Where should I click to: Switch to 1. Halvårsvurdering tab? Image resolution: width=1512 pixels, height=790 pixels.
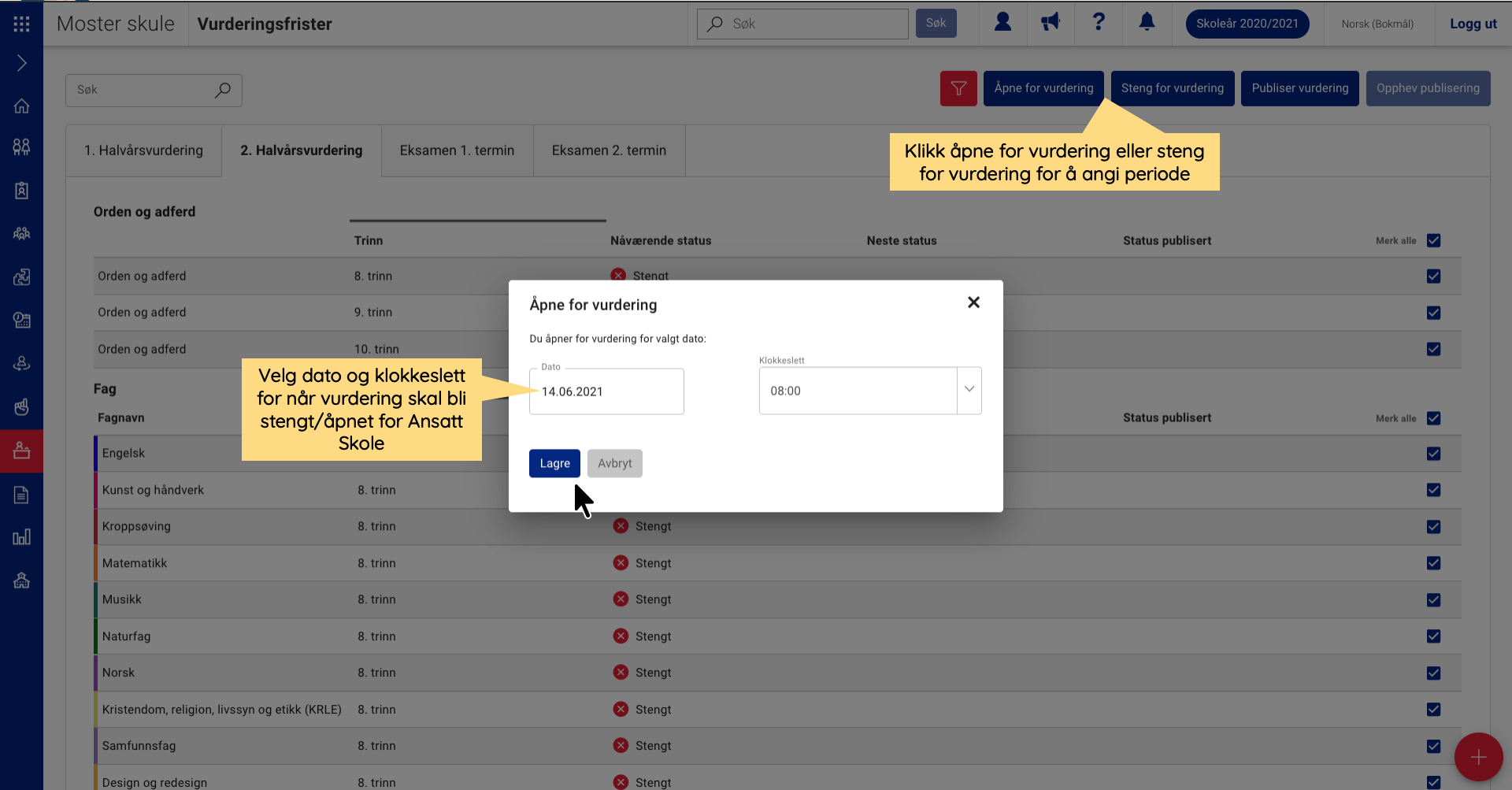(143, 150)
